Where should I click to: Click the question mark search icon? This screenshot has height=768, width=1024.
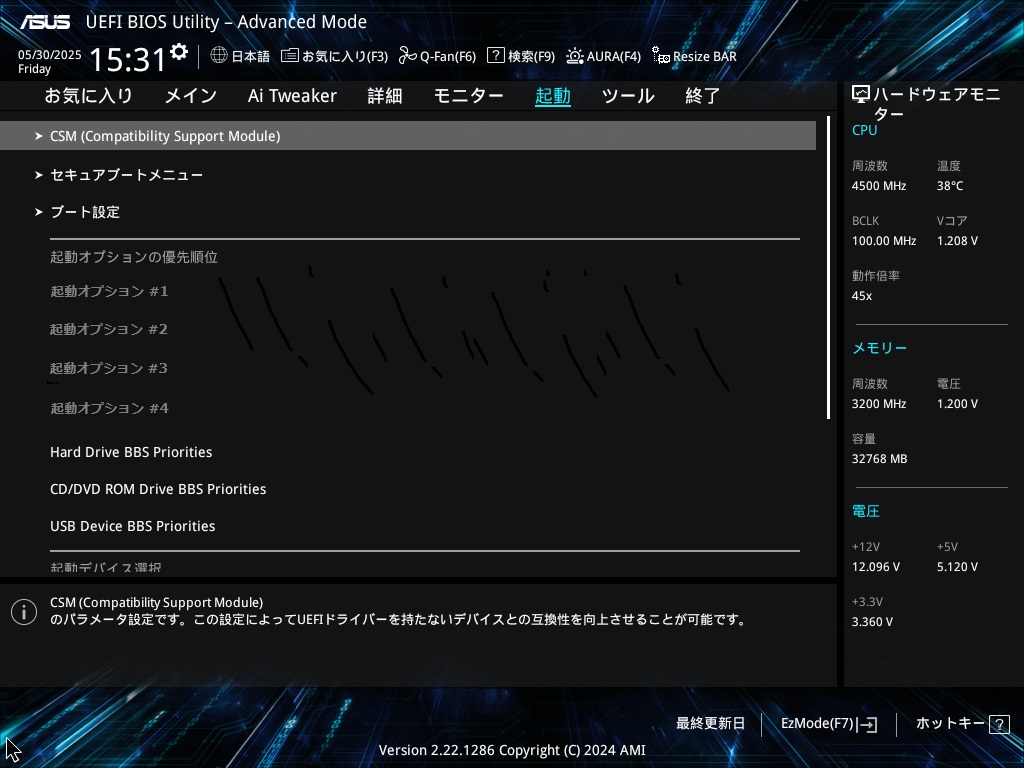[x=496, y=56]
